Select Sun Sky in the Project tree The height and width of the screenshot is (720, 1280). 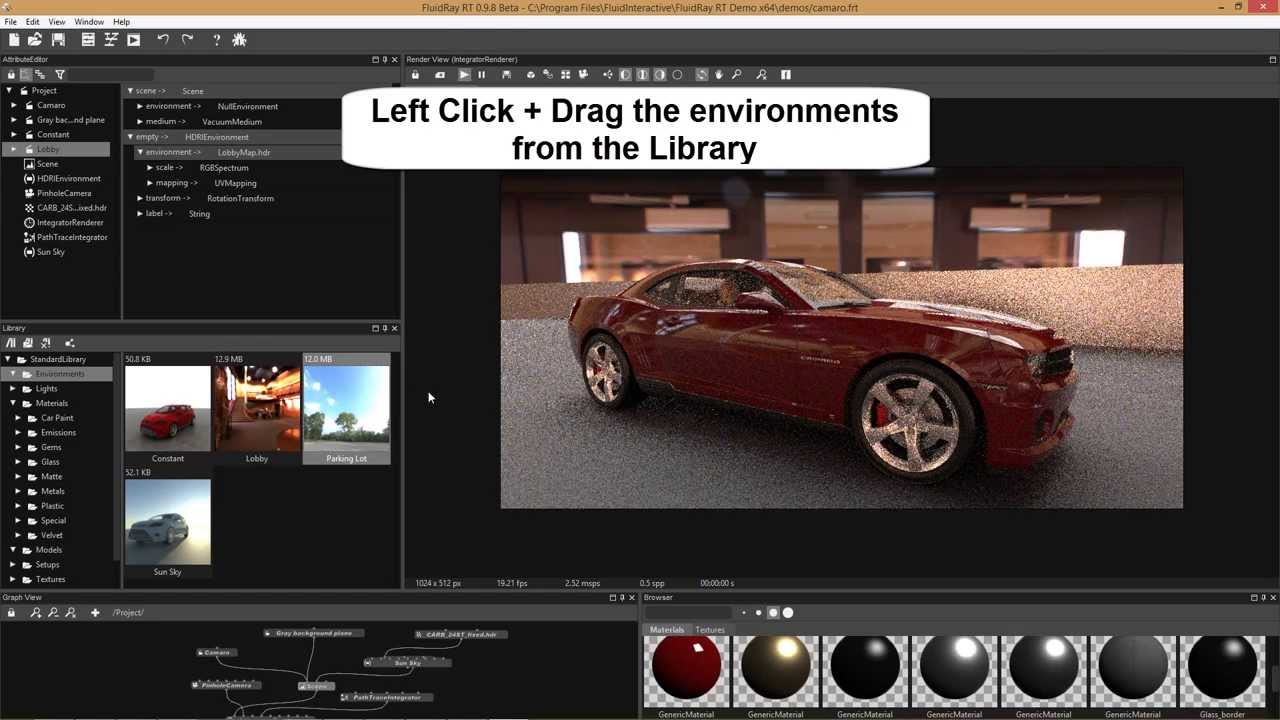pos(50,252)
